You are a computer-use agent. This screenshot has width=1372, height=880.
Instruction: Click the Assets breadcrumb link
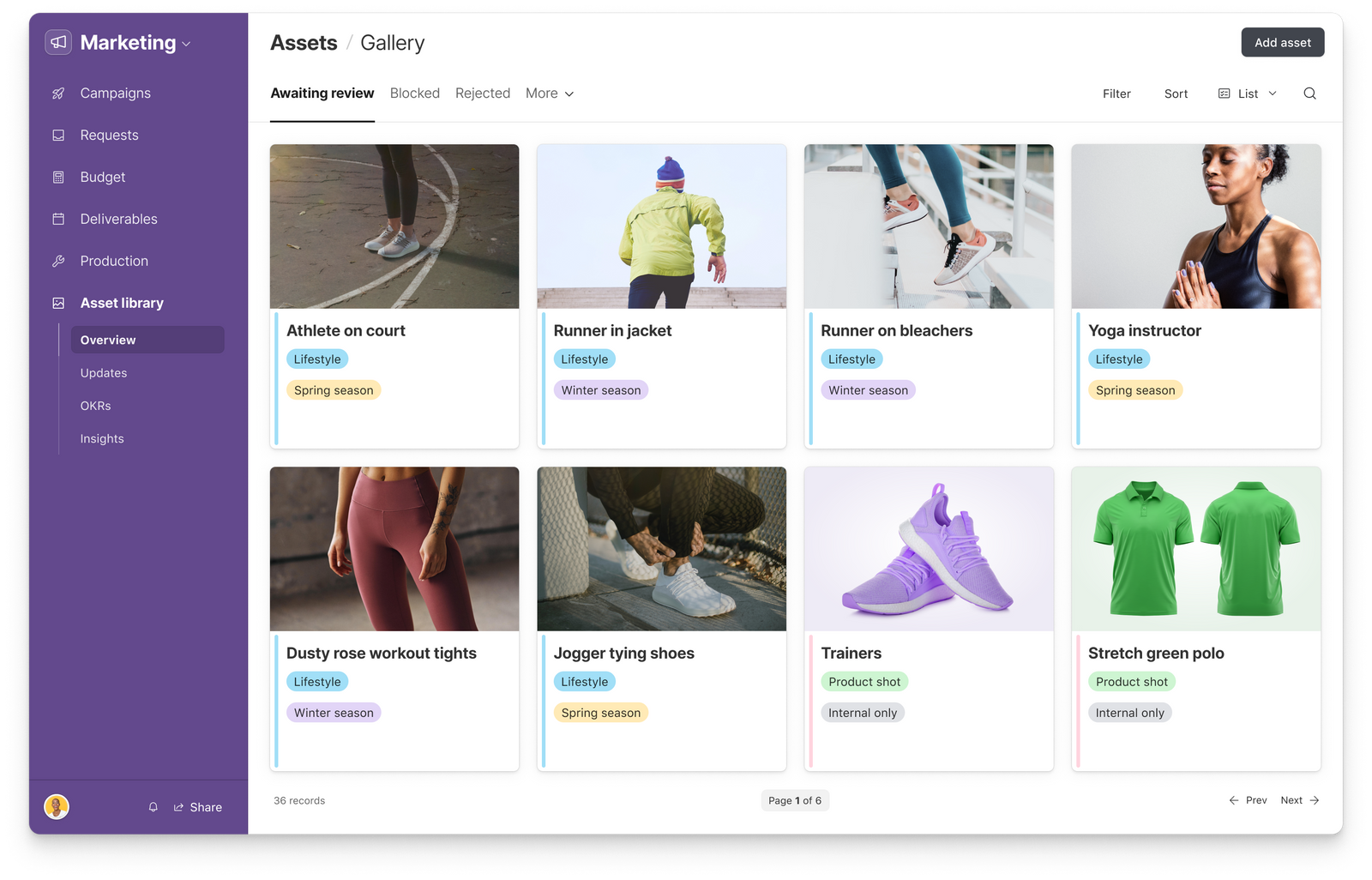pos(304,43)
